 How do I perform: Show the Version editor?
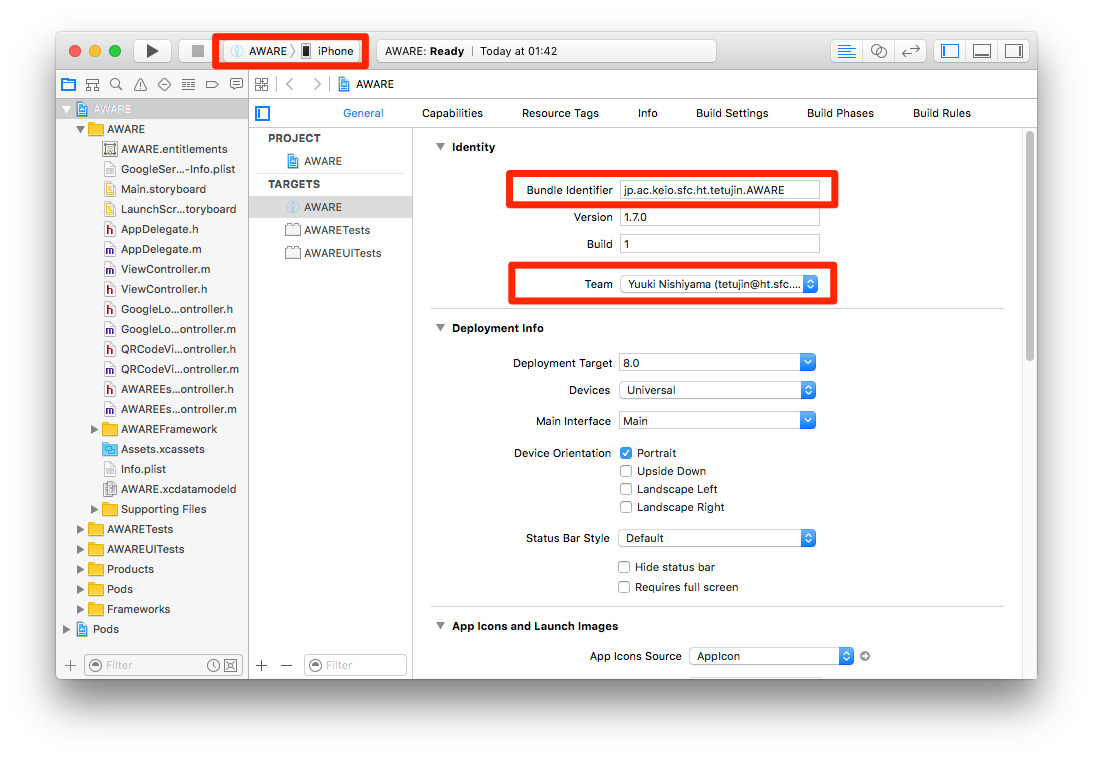click(x=910, y=51)
